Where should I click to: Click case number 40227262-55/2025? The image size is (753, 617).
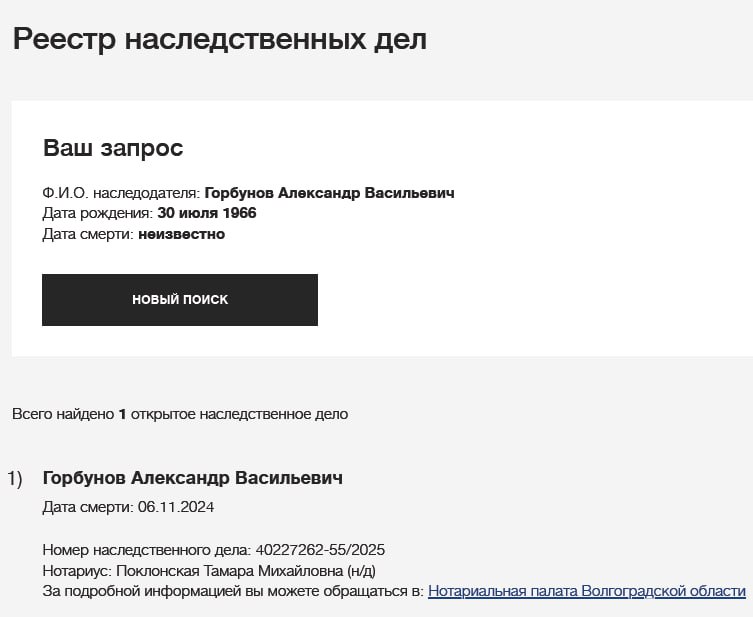click(x=320, y=550)
